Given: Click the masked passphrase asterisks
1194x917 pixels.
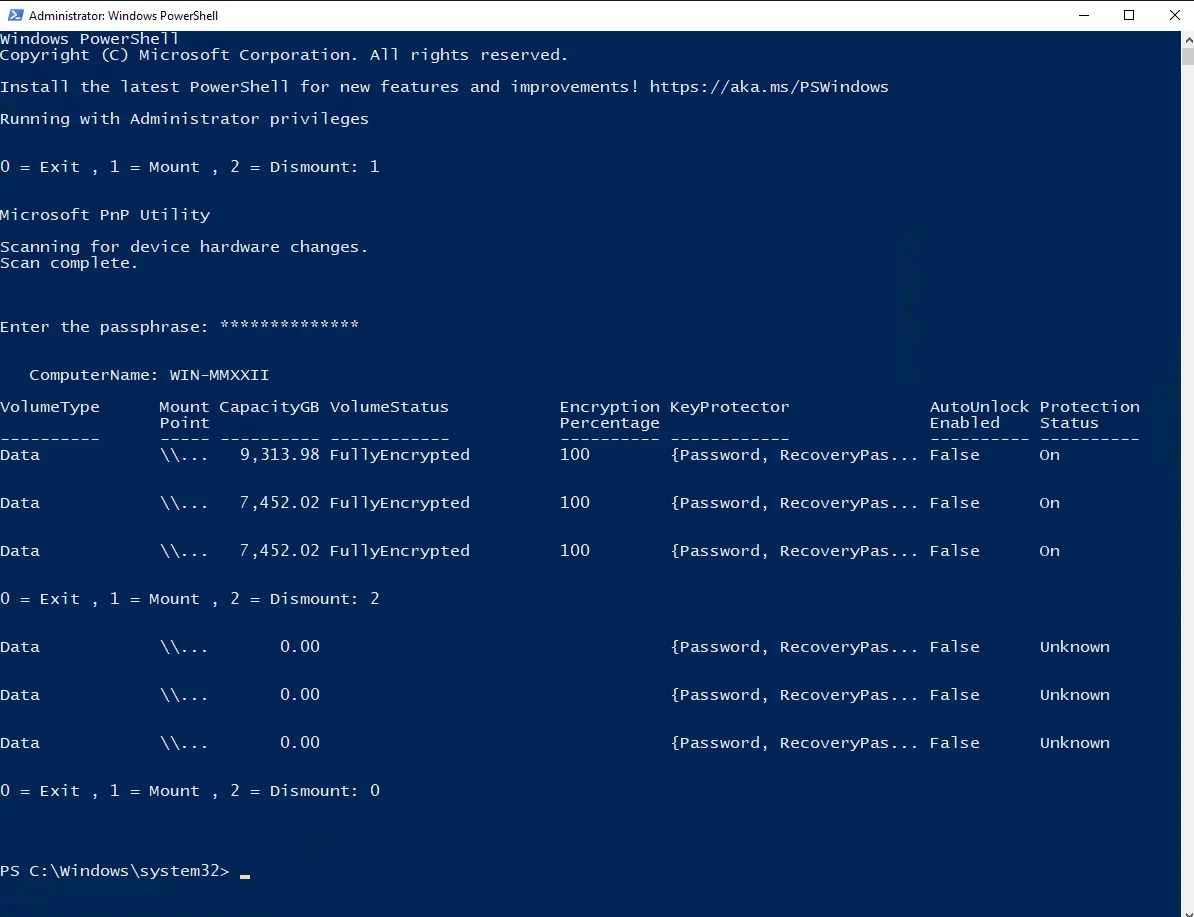Looking at the screenshot, I should pyautogui.click(x=289, y=327).
